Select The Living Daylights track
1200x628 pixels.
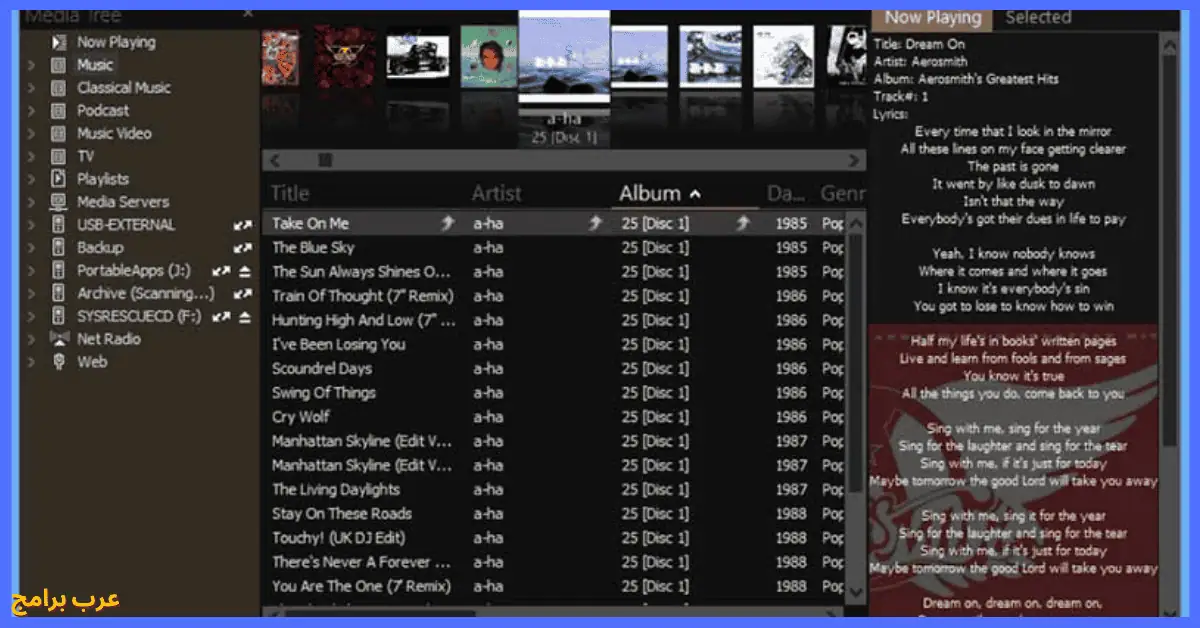pyautogui.click(x=336, y=490)
